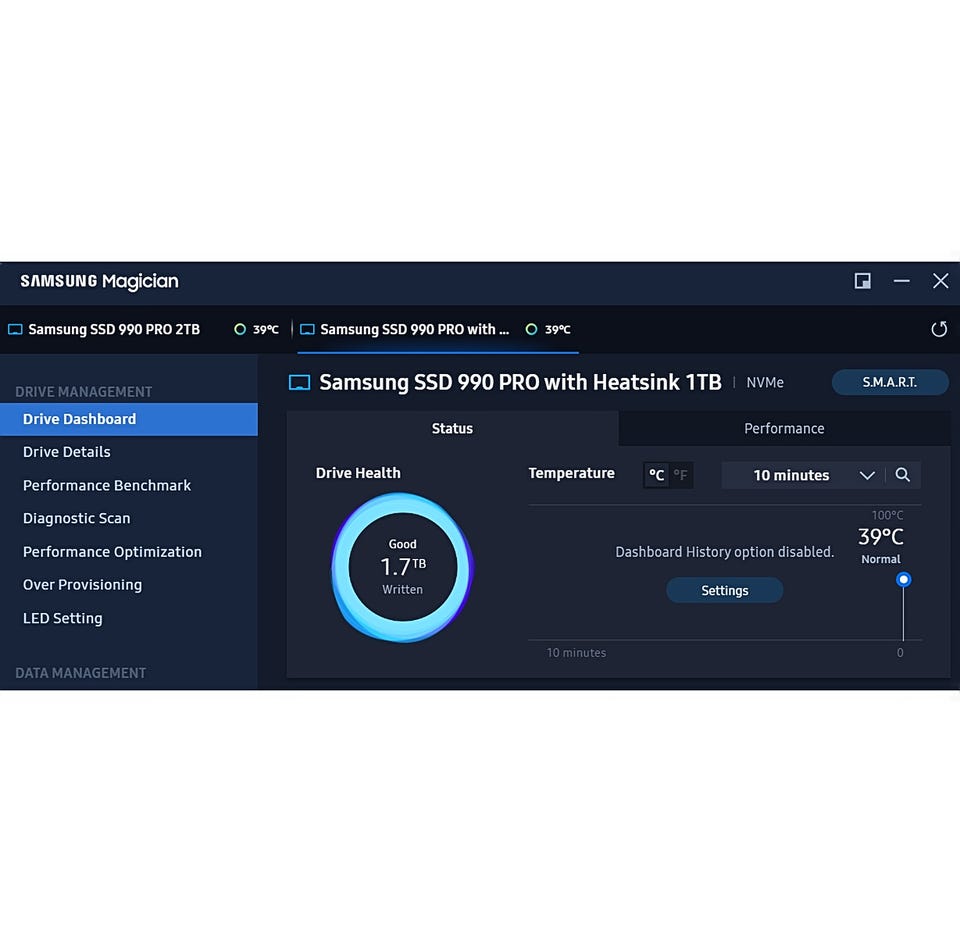Screen dimensions: 960x952
Task: Click the 'Dashboard History option disabled.' message
Action: pos(724,552)
